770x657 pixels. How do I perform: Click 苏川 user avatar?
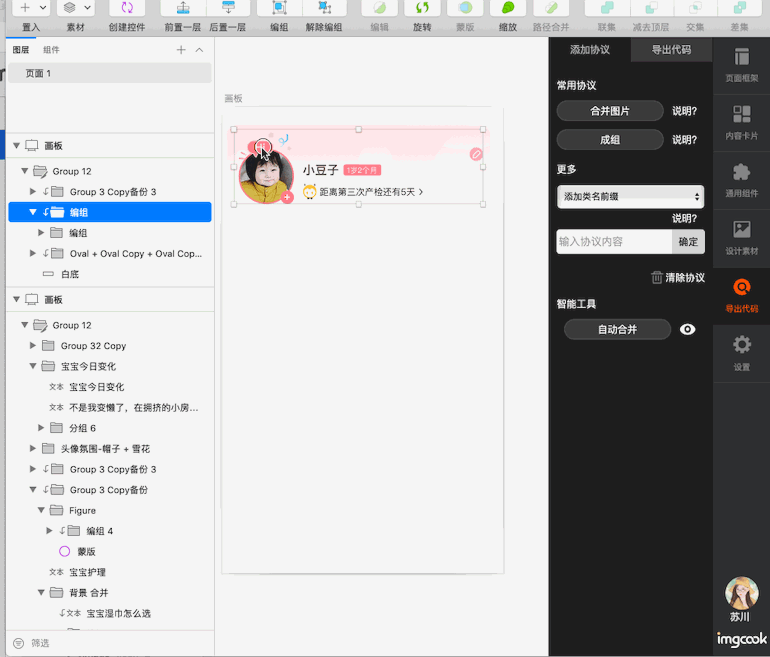742,593
